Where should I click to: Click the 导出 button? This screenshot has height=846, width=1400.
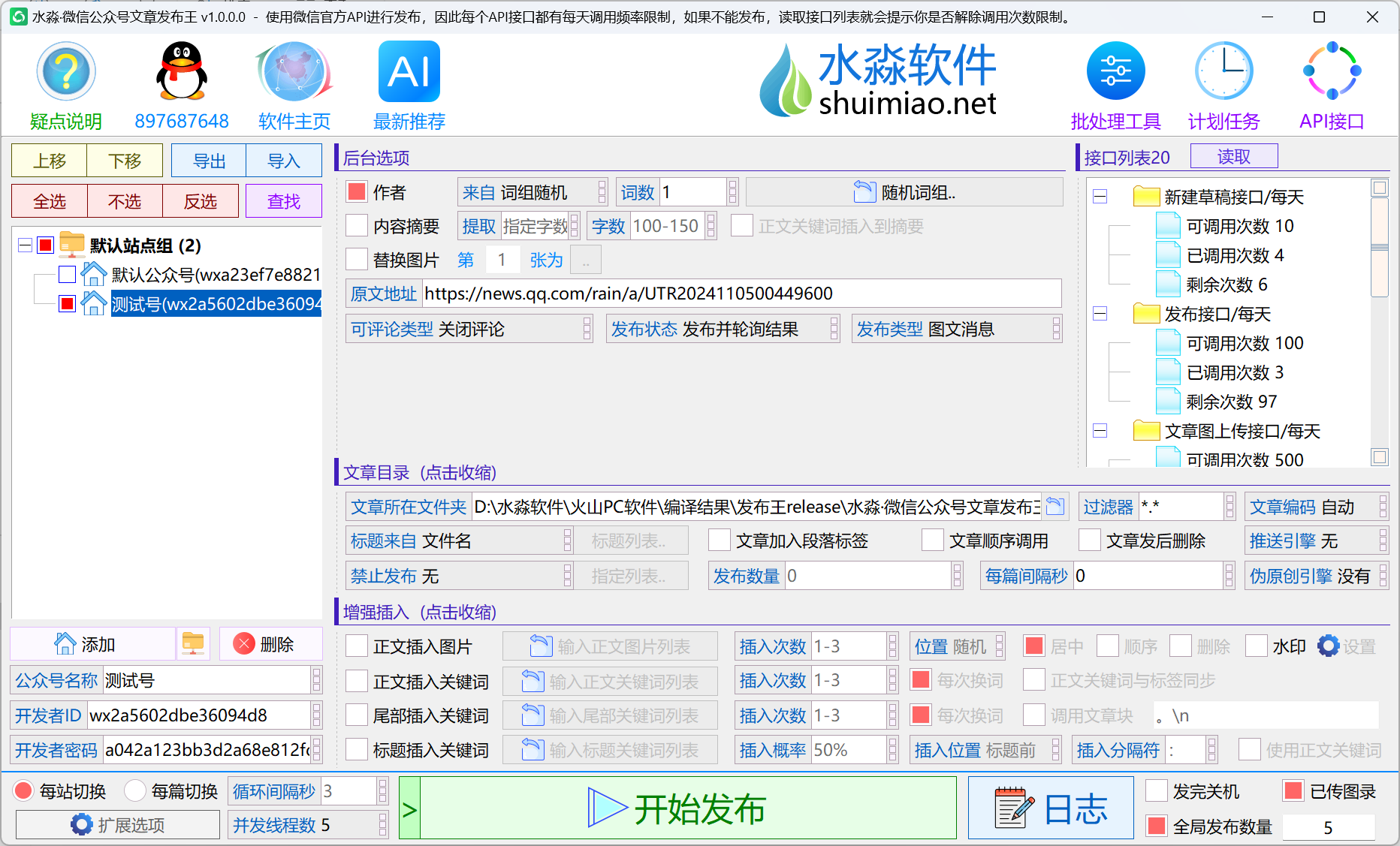(209, 161)
